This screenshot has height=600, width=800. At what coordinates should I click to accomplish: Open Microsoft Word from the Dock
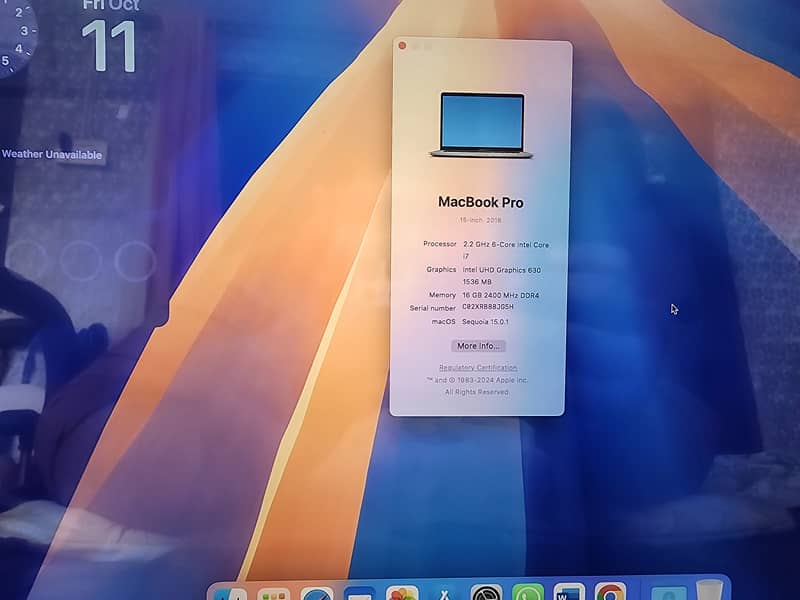[x=569, y=592]
